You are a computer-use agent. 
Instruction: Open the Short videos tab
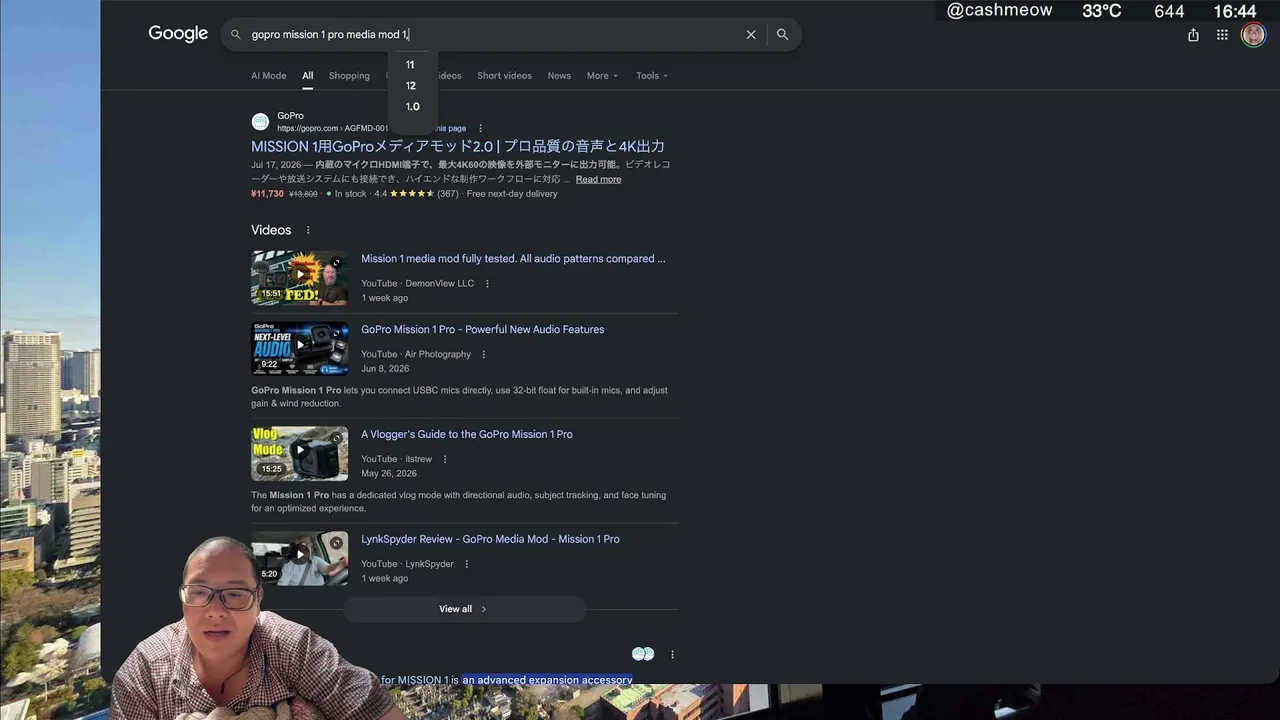[x=504, y=76]
